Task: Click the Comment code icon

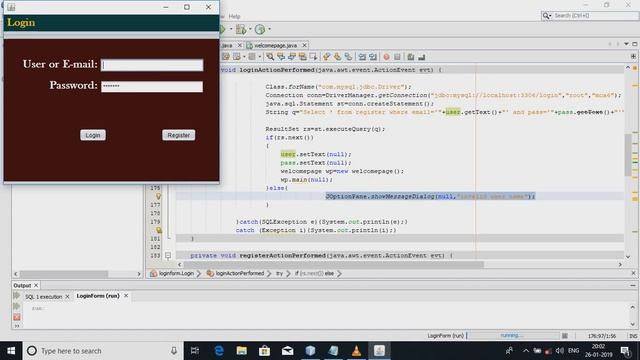Action: pyautogui.click(x=411, y=57)
